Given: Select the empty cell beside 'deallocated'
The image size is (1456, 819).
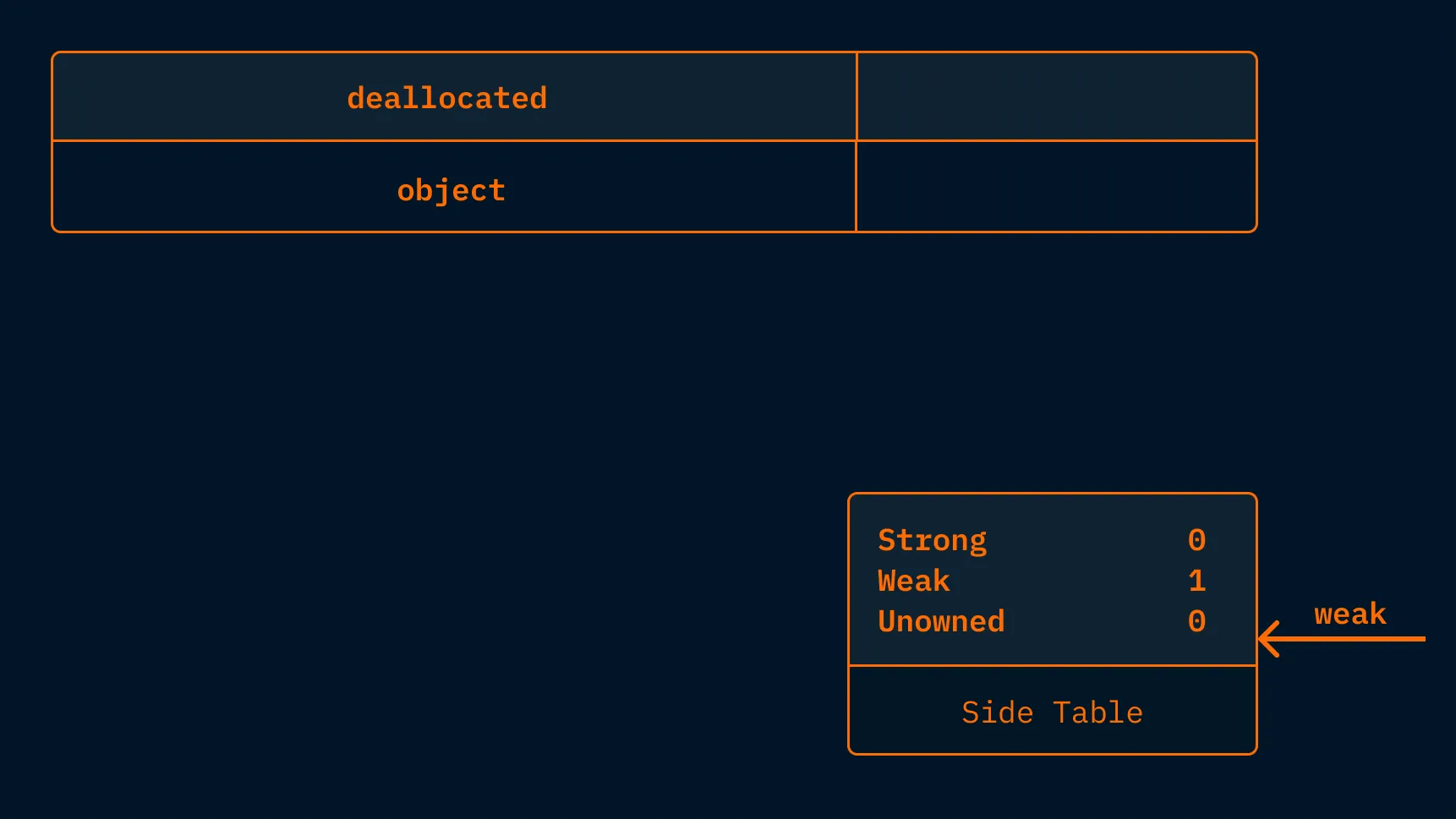Looking at the screenshot, I should coord(1056,96).
